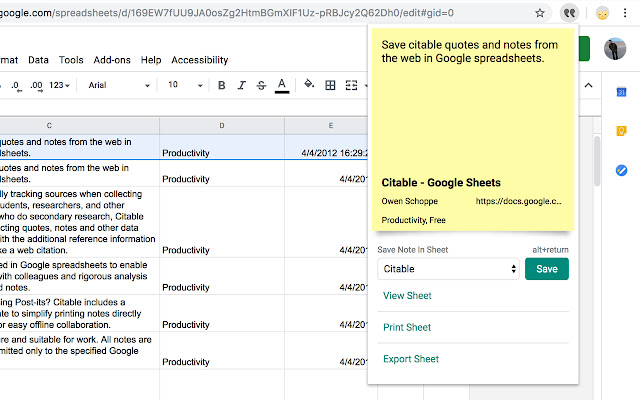Viewport: 640px width, 400px height.
Task: Open the text color picker
Action: click(x=282, y=85)
